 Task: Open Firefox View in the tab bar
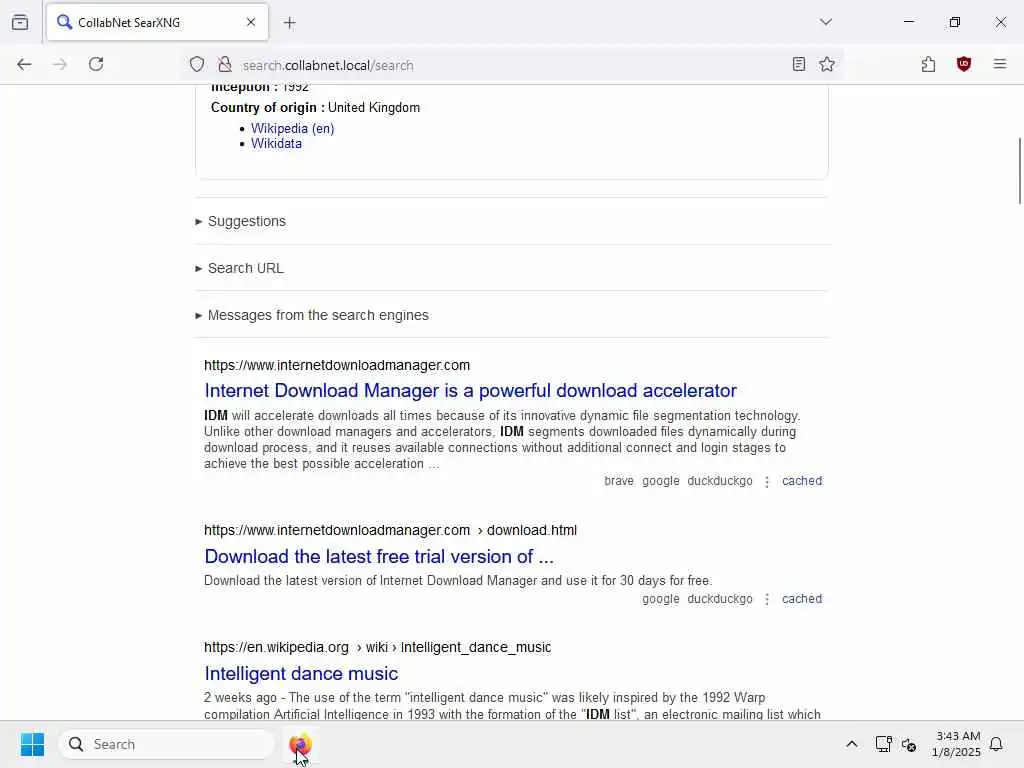click(x=20, y=22)
